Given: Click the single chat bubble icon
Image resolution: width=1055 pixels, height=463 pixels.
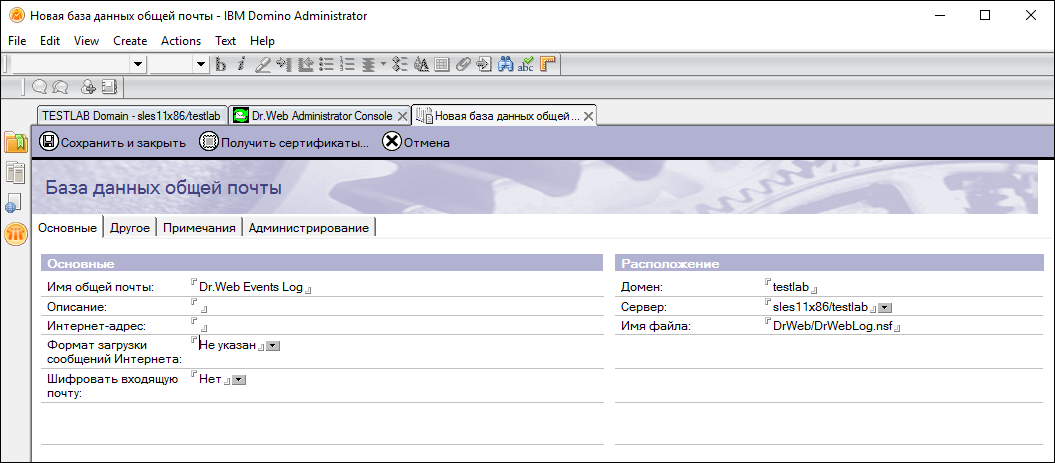Looking at the screenshot, I should 40,86.
